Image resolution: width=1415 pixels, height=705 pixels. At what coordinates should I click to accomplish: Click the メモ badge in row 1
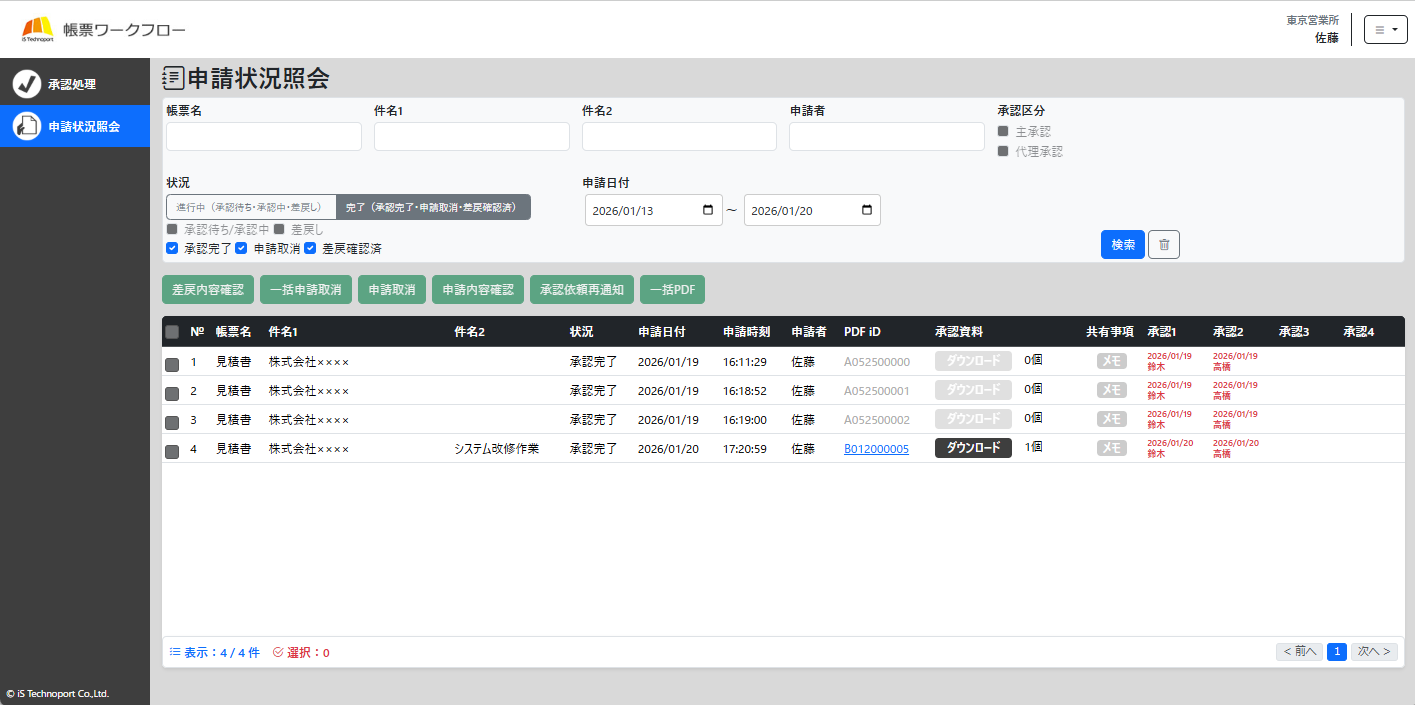click(1111, 362)
